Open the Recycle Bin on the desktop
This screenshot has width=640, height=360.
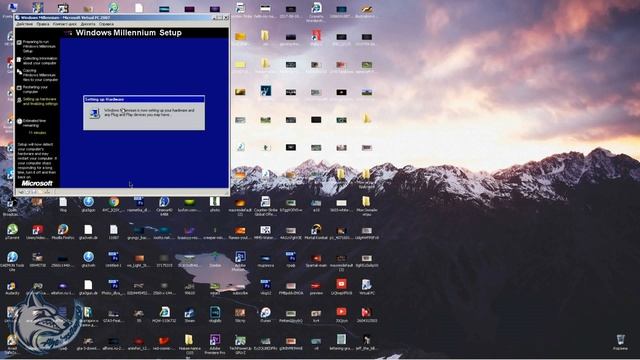tap(620, 342)
